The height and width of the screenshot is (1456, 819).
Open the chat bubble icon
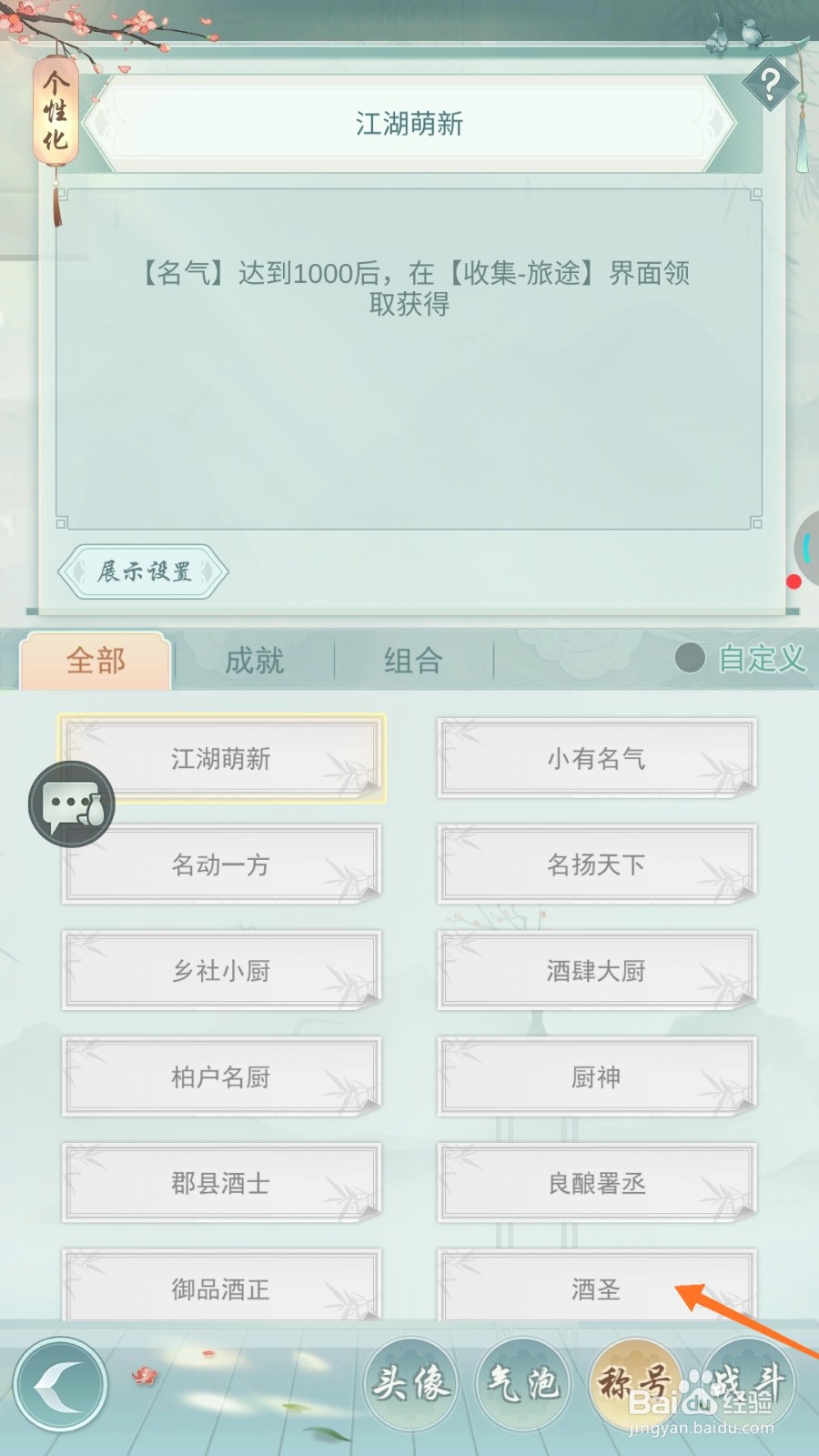(x=72, y=804)
